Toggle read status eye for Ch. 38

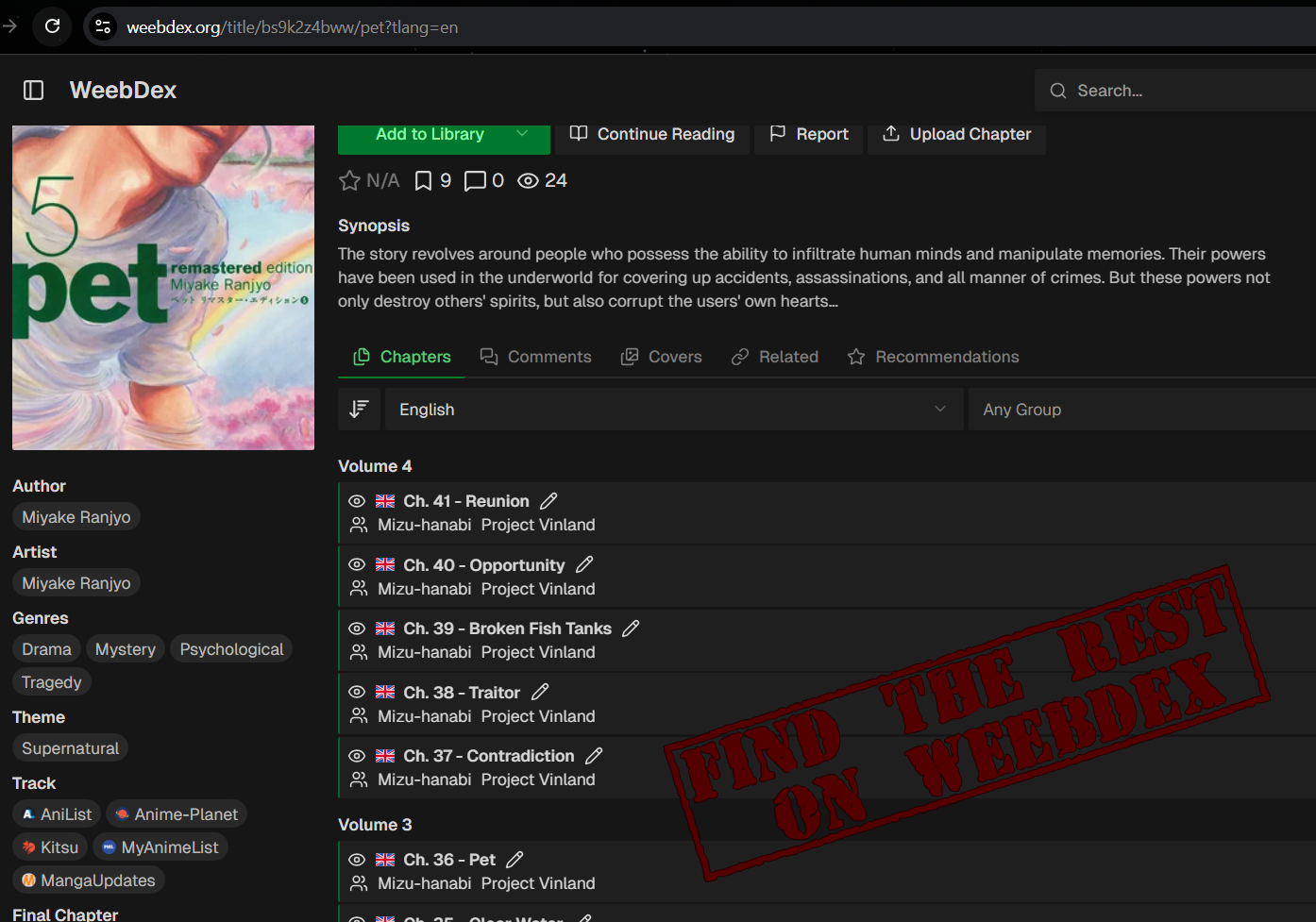pos(357,692)
